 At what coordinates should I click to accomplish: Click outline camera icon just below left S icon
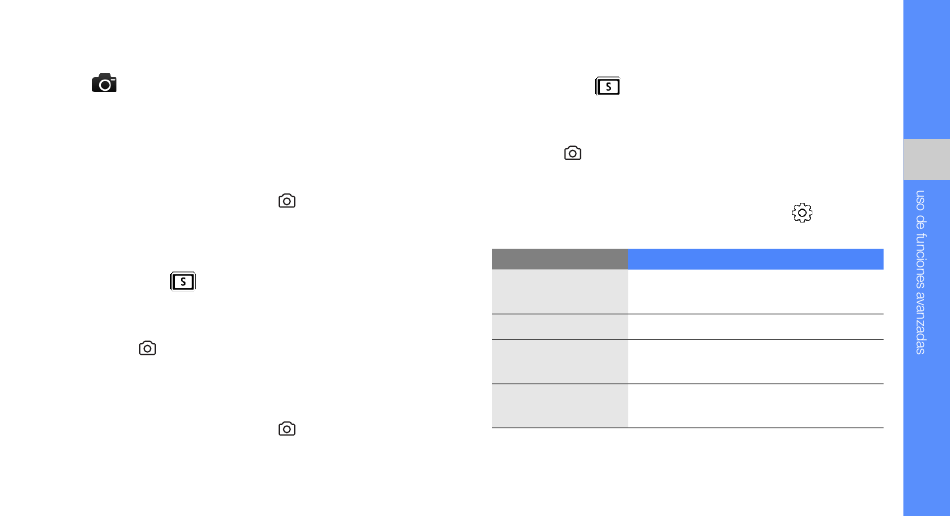click(x=147, y=348)
